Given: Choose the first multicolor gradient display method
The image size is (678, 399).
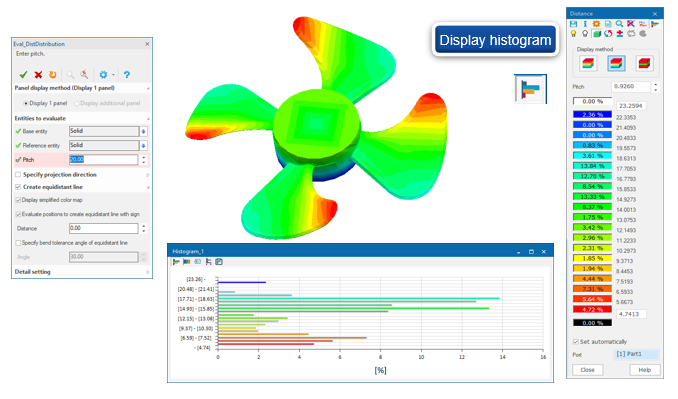Looking at the screenshot, I should coord(588,64).
